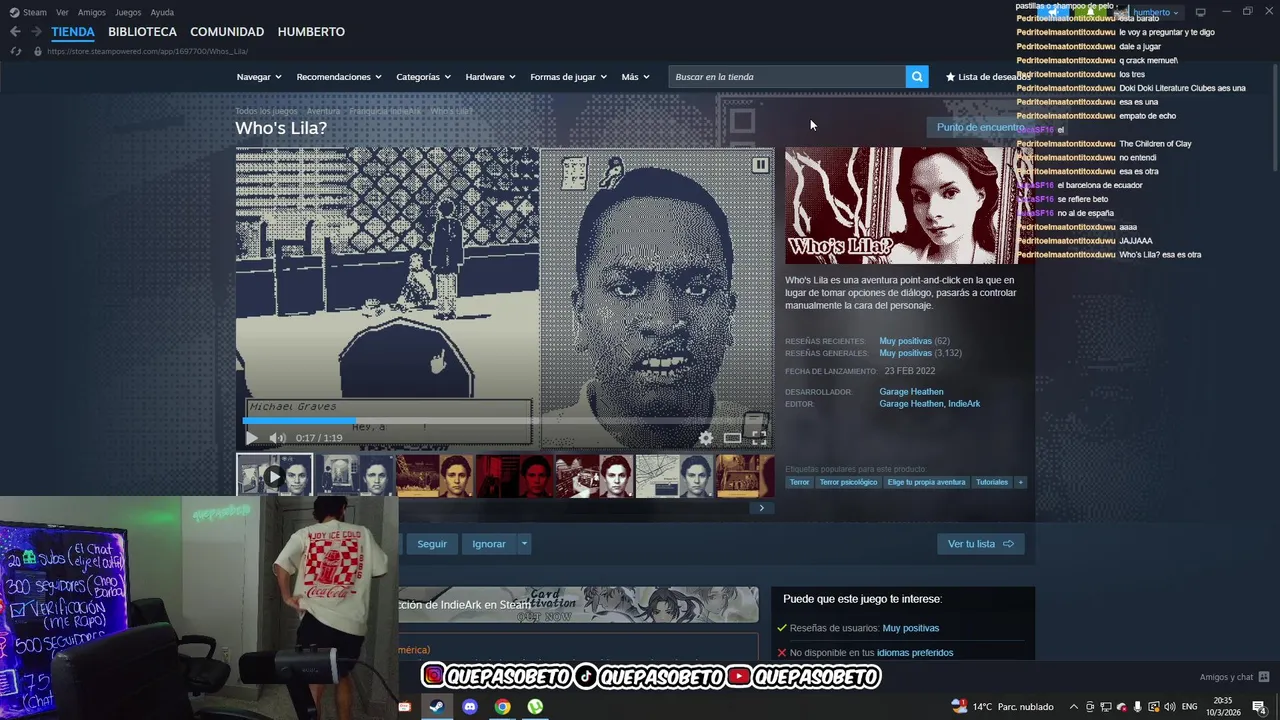Click the Todos los juegos breadcrumb
Screen dimensions: 1280x720
tap(266, 111)
